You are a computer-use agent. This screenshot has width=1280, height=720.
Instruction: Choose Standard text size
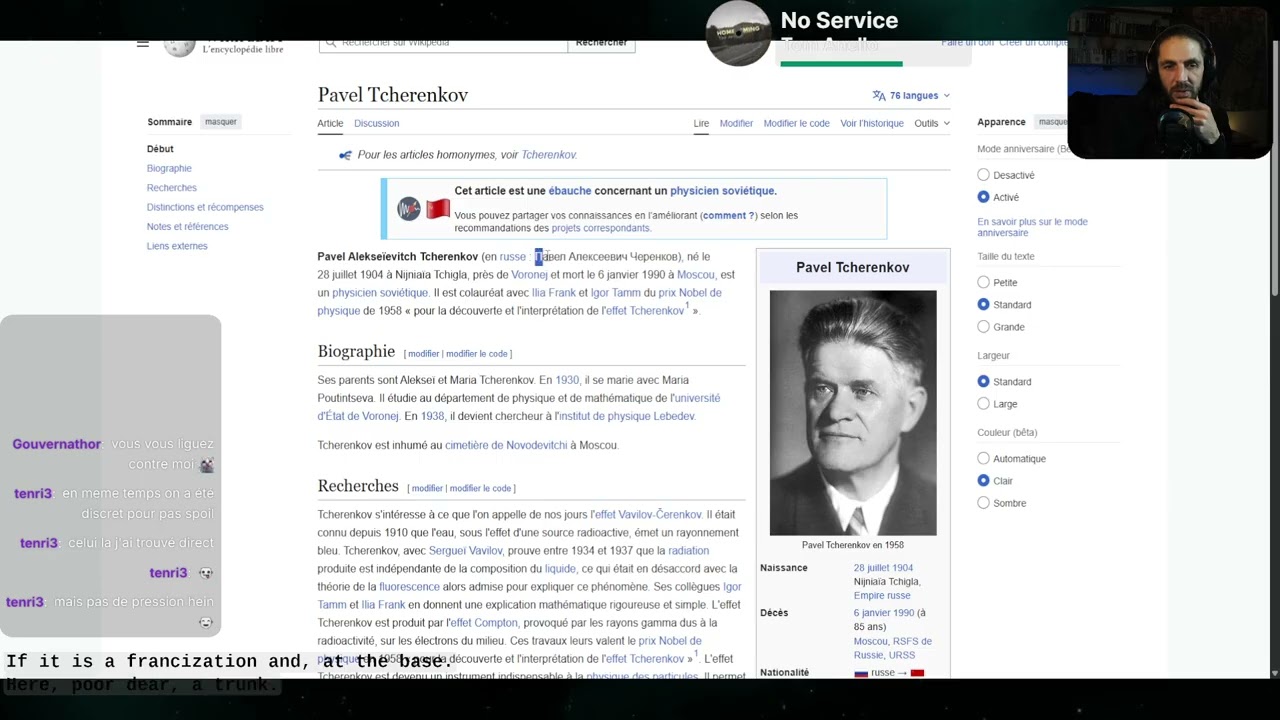[984, 304]
